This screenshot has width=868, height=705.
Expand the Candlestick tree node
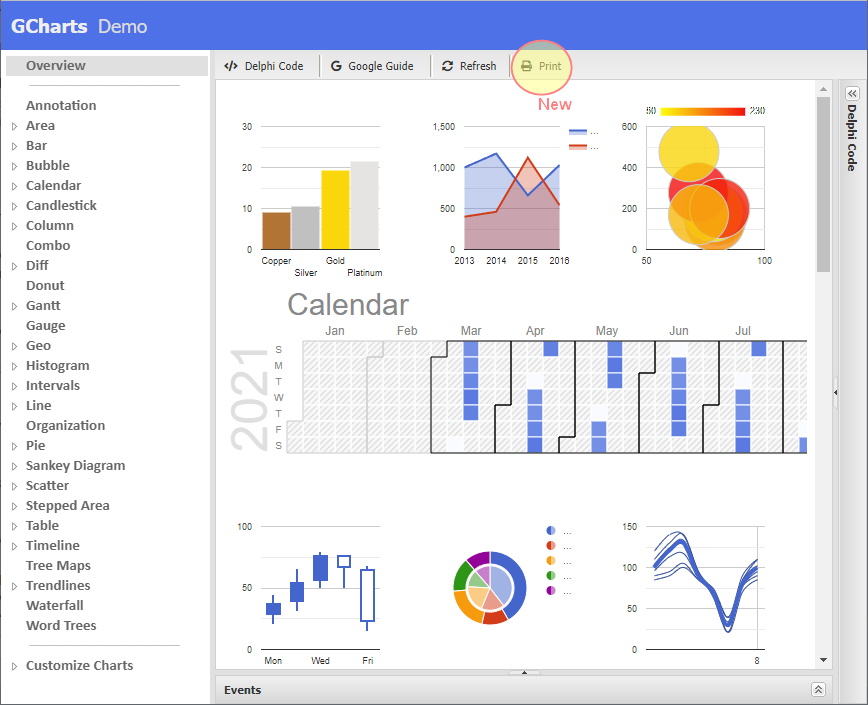tap(14, 206)
